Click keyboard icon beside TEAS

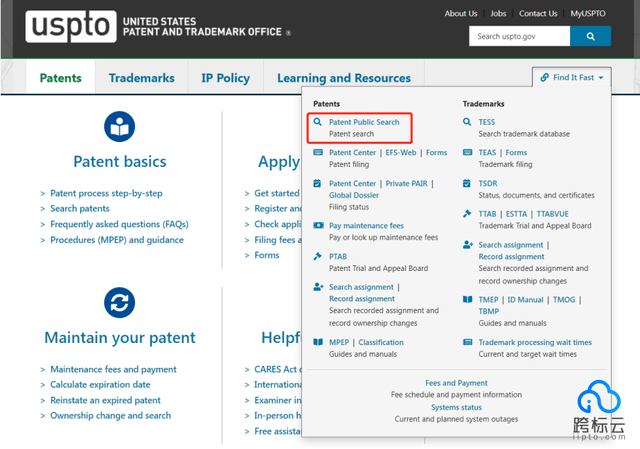coord(467,152)
